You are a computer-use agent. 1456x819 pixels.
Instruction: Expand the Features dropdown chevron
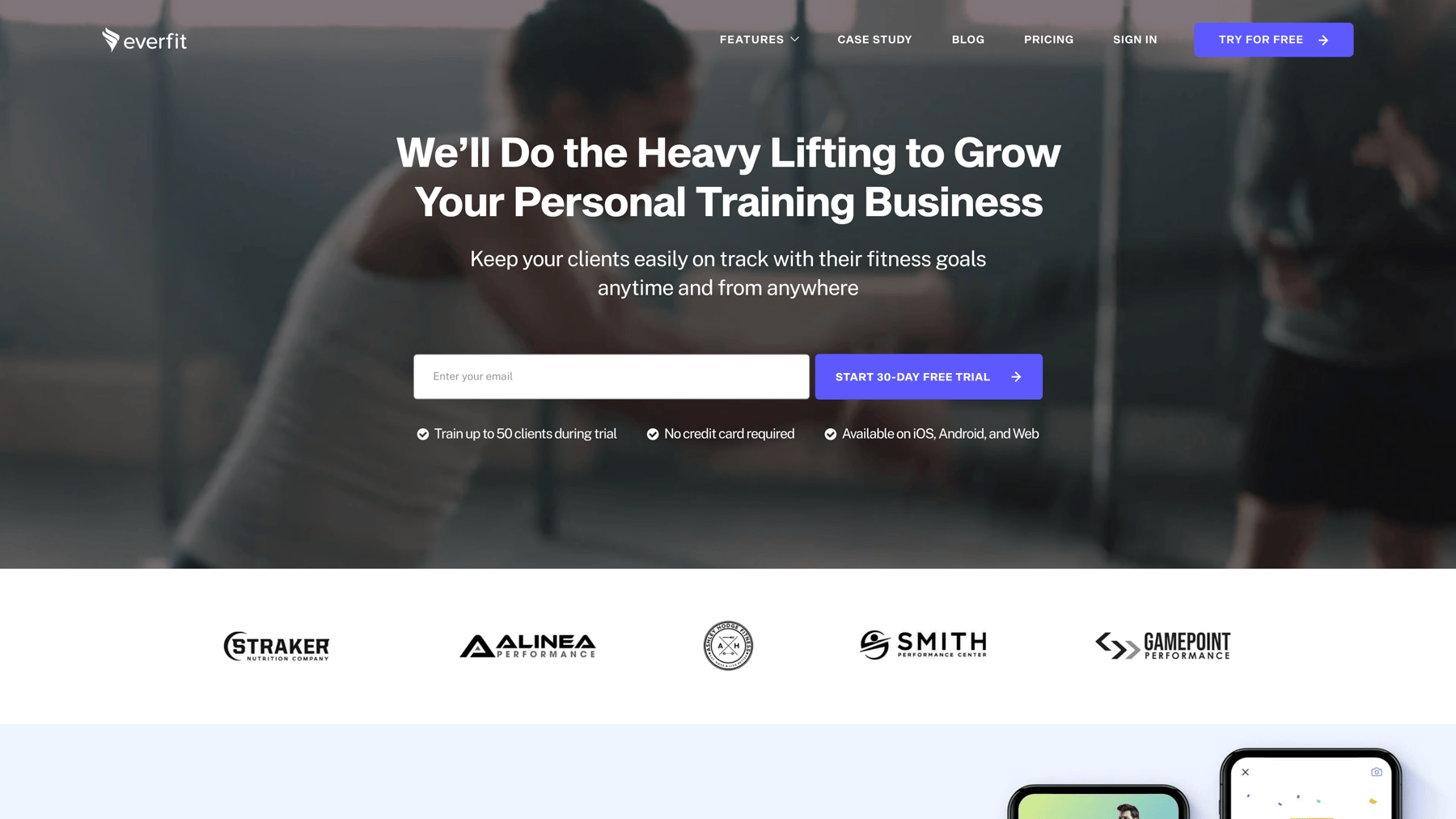(795, 40)
